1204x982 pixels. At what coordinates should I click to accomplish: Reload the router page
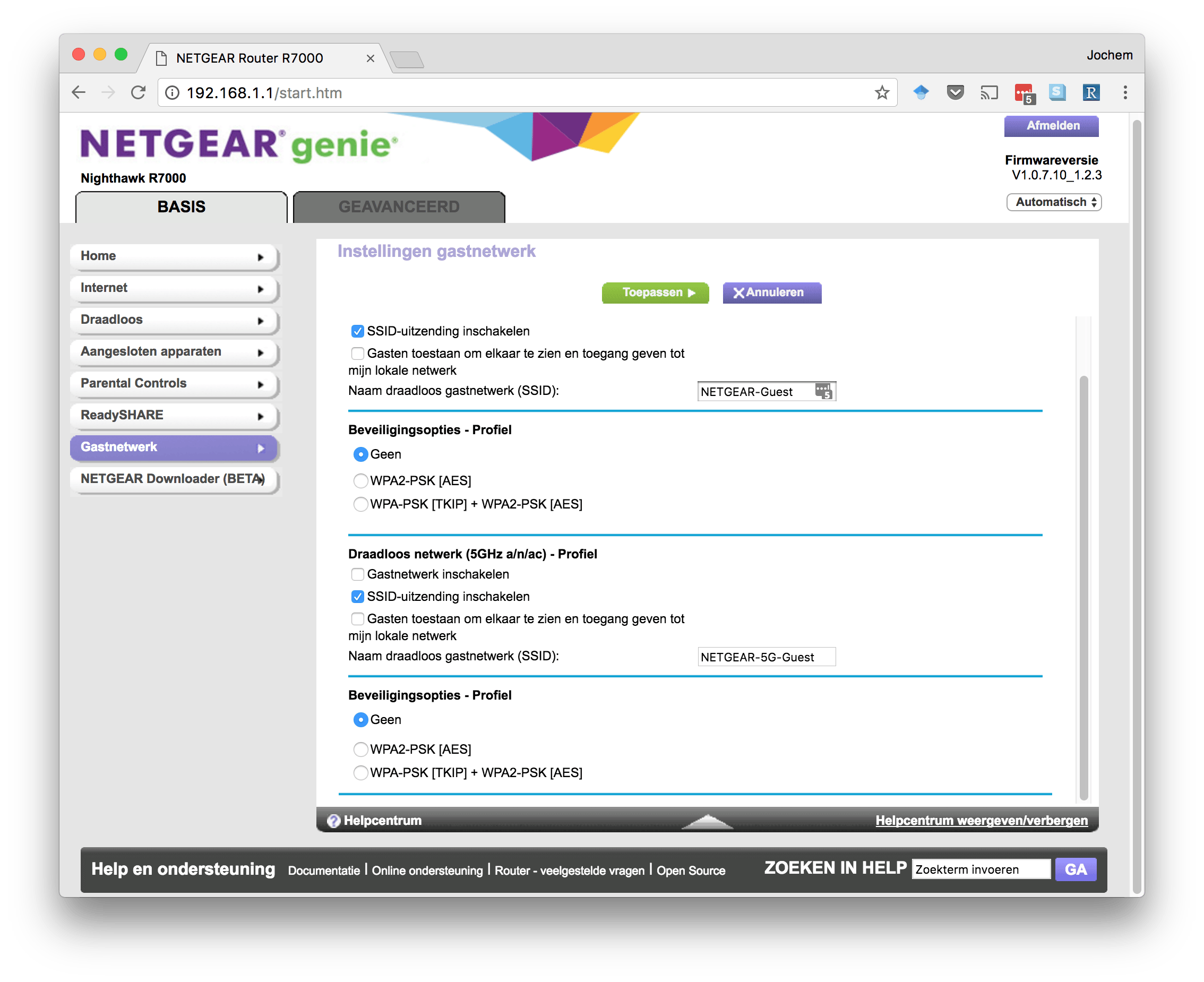139,92
